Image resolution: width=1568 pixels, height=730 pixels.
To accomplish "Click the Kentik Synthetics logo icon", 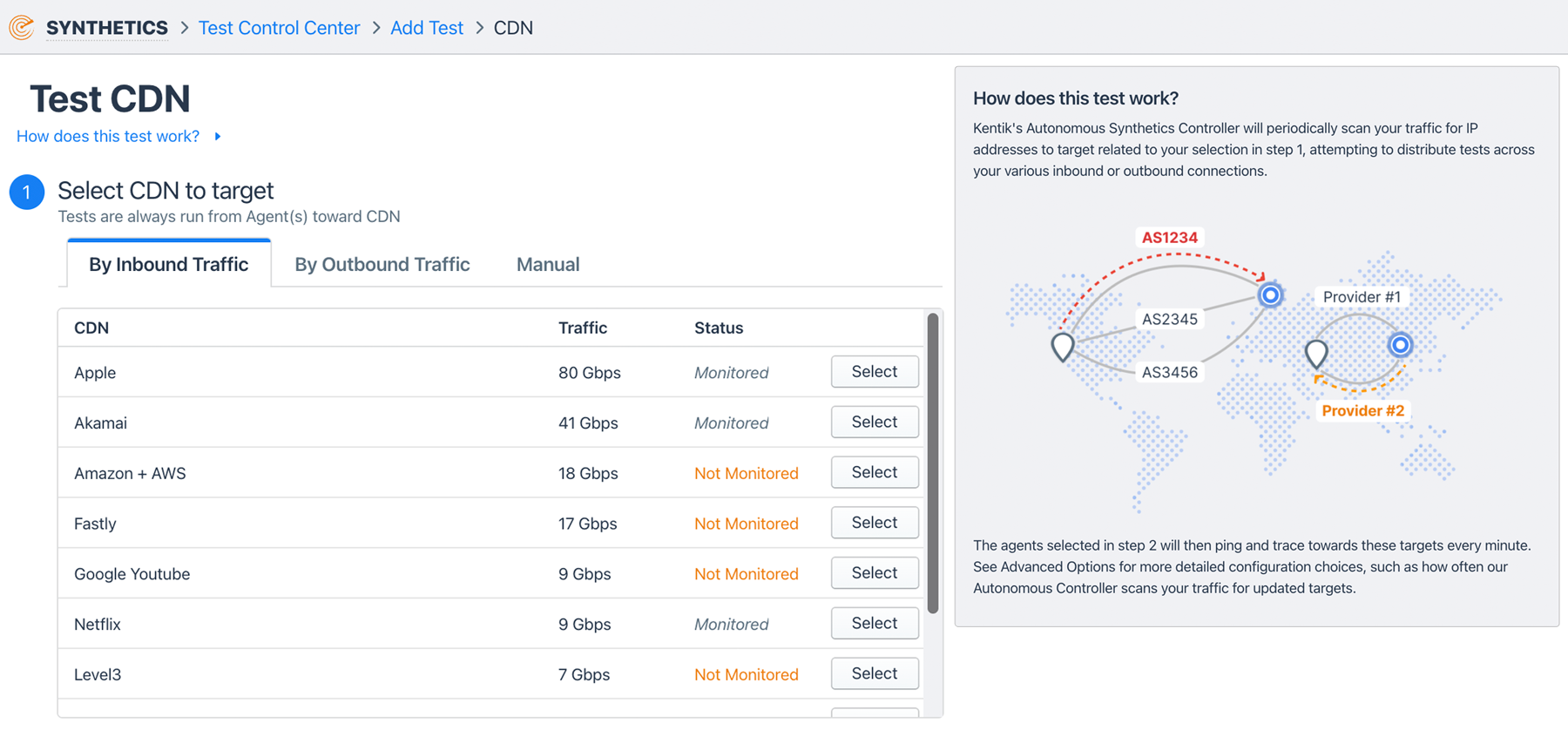I will [22, 28].
